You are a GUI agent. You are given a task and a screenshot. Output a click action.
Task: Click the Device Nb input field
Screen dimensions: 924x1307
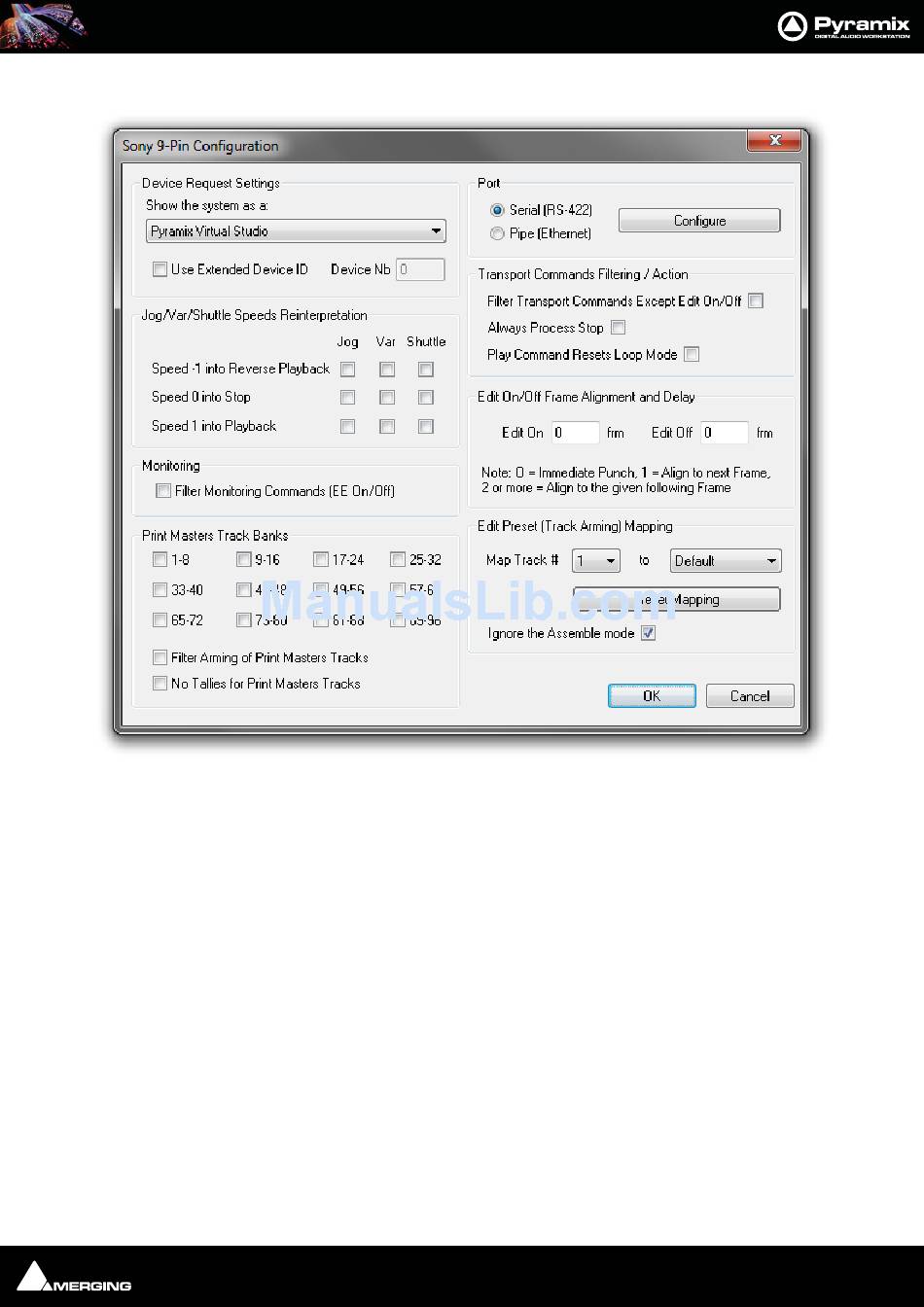420,269
